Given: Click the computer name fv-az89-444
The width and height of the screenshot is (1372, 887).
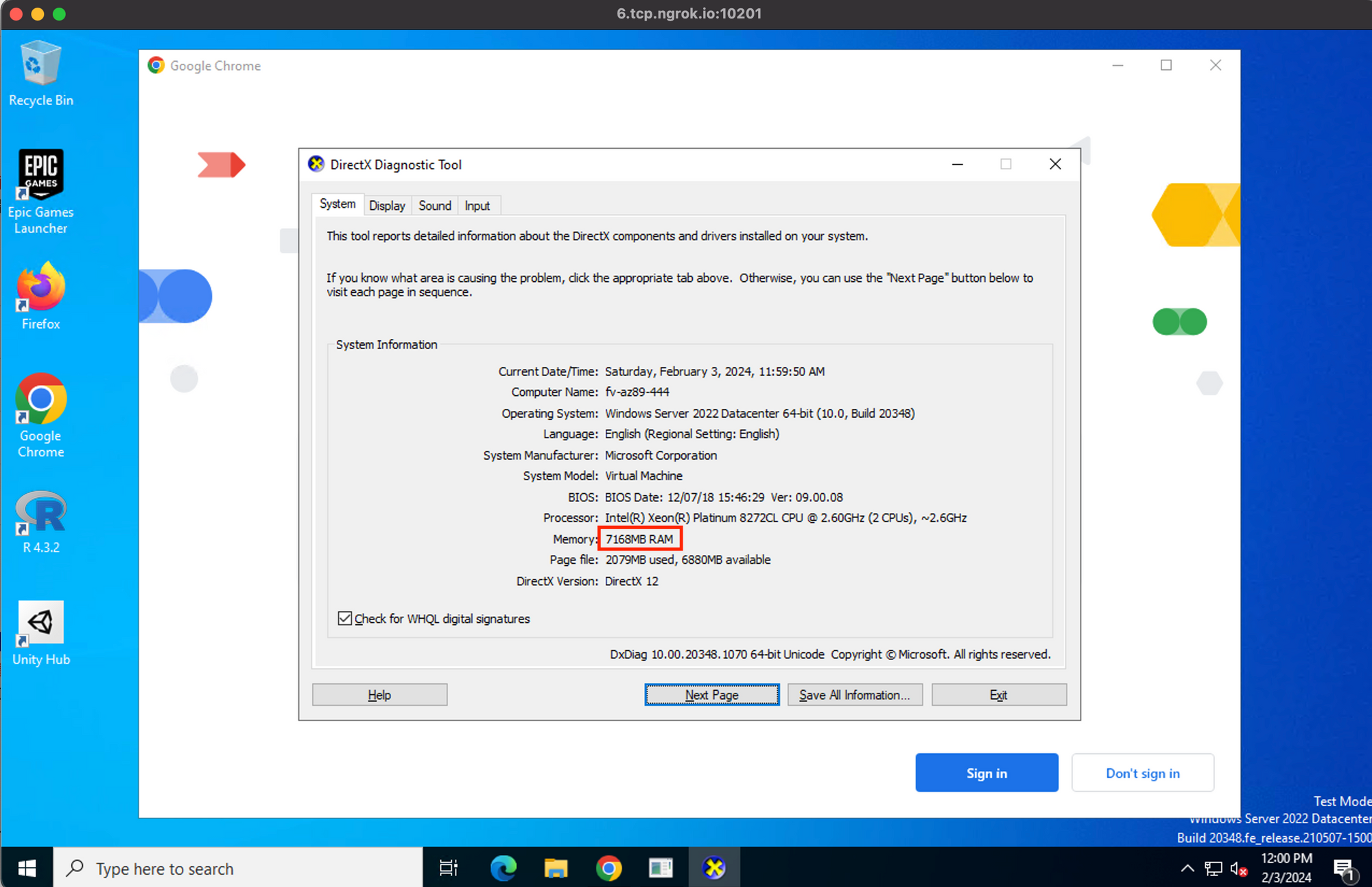Looking at the screenshot, I should (637, 392).
